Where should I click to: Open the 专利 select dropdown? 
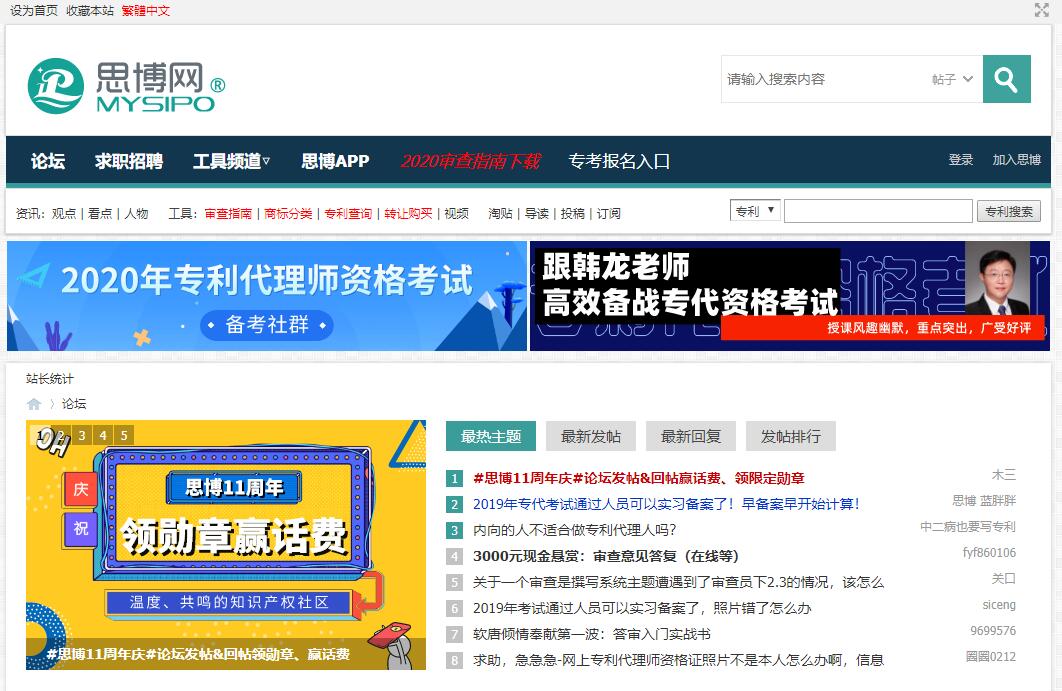(755, 211)
